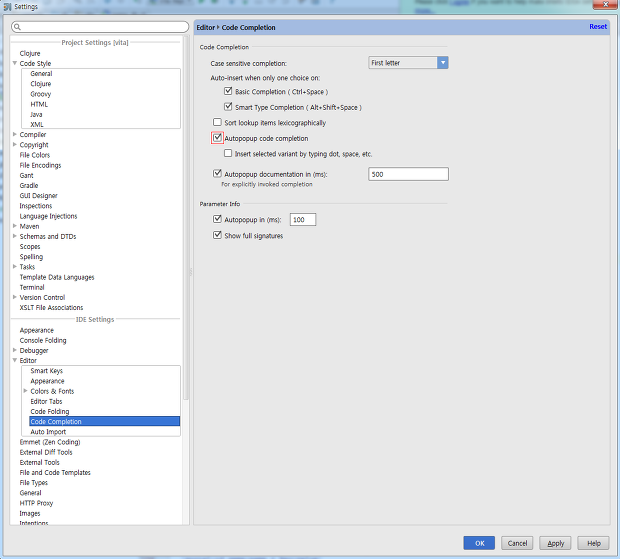The image size is (620, 559).
Task: Select Editor Tabs settings
Action: (x=46, y=401)
